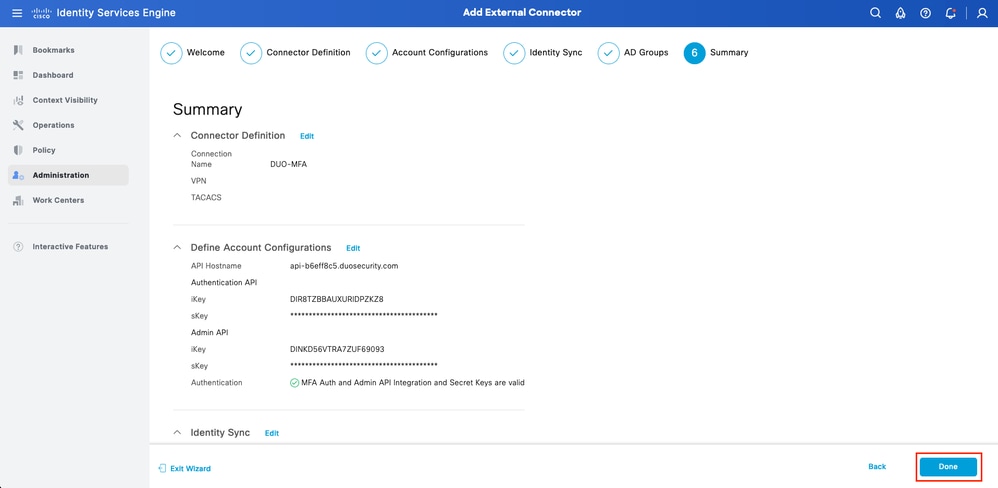Screen dimensions: 998x488
Task: Click the api-b6eff8c5.duosecurity.com hostname
Action: coord(344,266)
